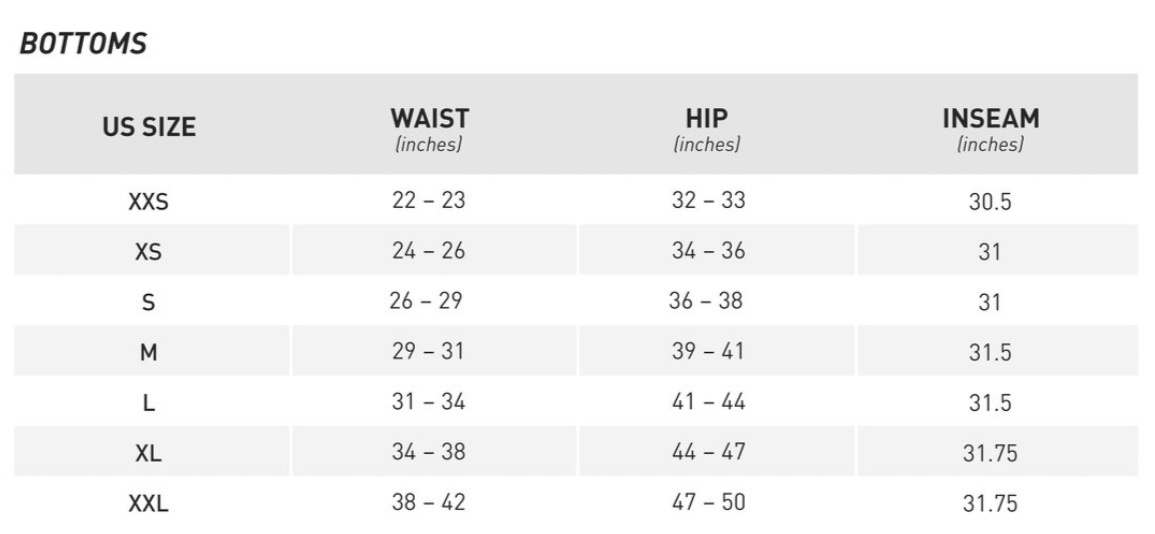Click the 47 – 50 hip measurement

[x=708, y=502]
